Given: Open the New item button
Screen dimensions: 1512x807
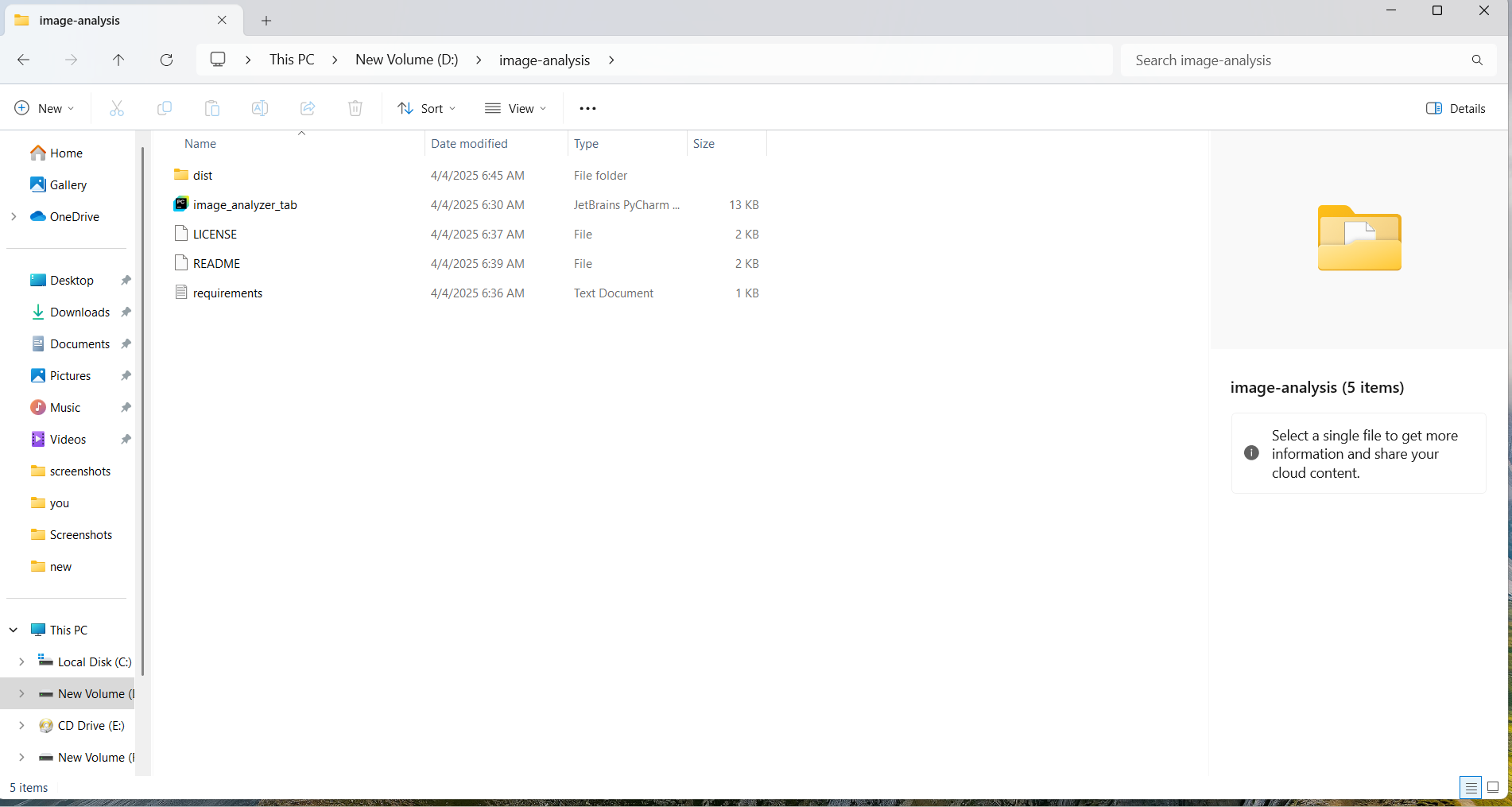Looking at the screenshot, I should pos(45,108).
